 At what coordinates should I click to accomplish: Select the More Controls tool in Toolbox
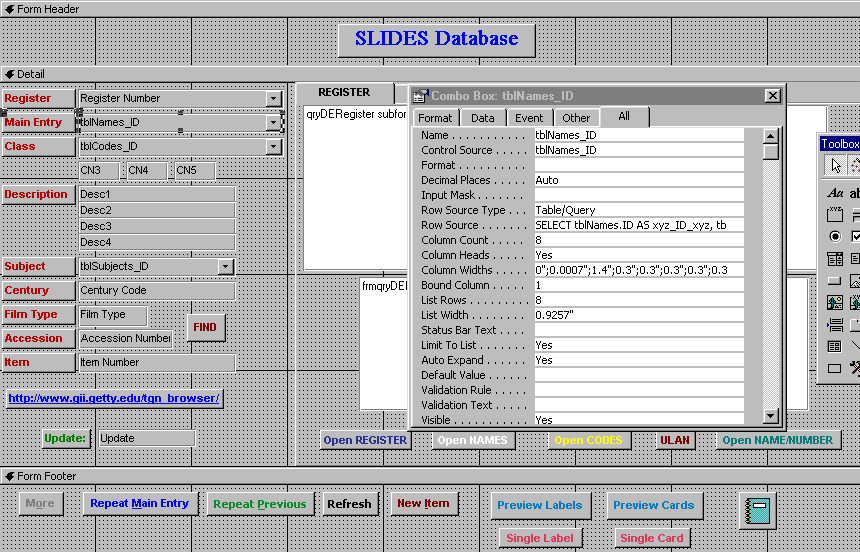(x=855, y=368)
